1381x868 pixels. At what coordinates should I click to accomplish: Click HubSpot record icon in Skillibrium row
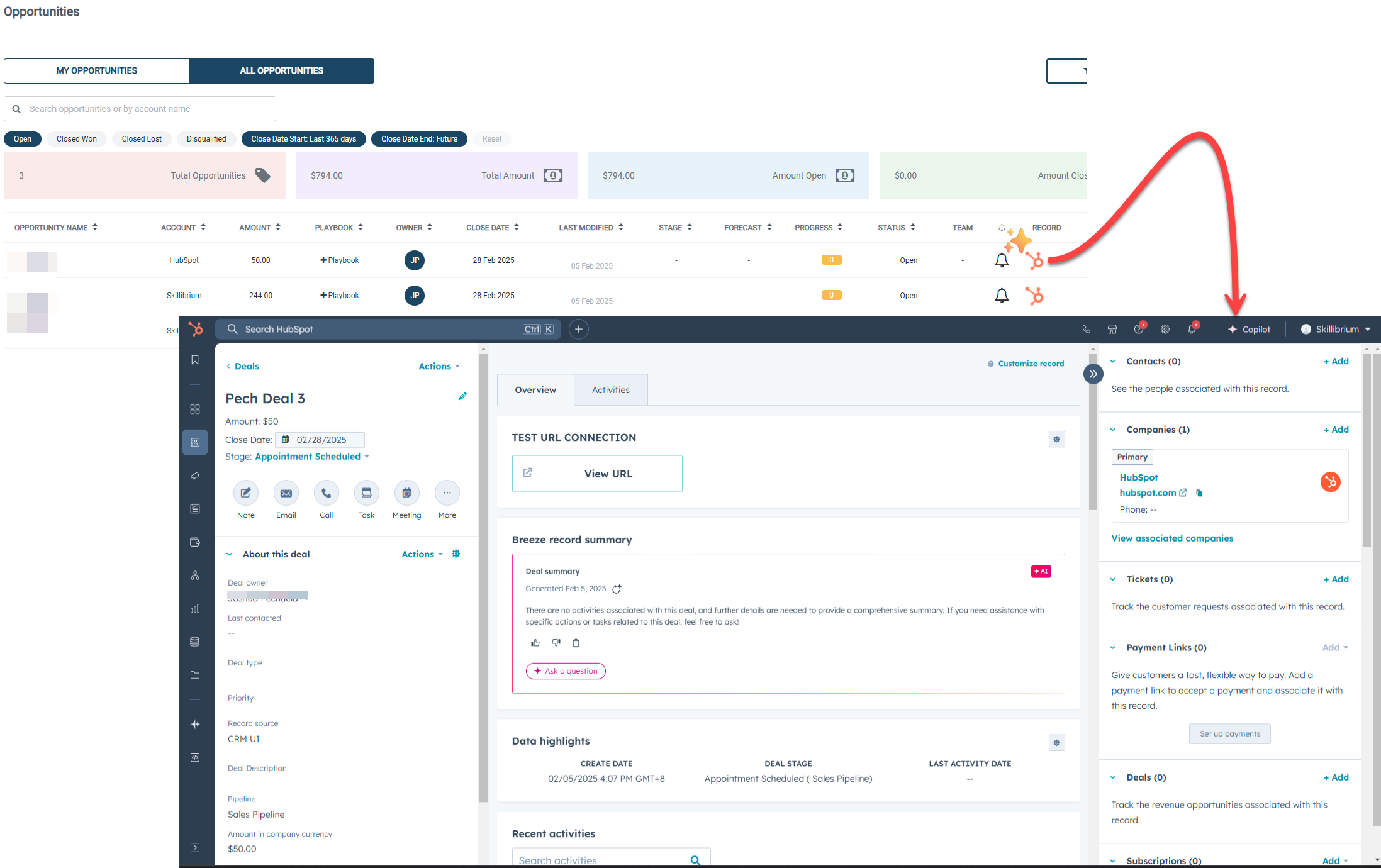pos(1034,296)
